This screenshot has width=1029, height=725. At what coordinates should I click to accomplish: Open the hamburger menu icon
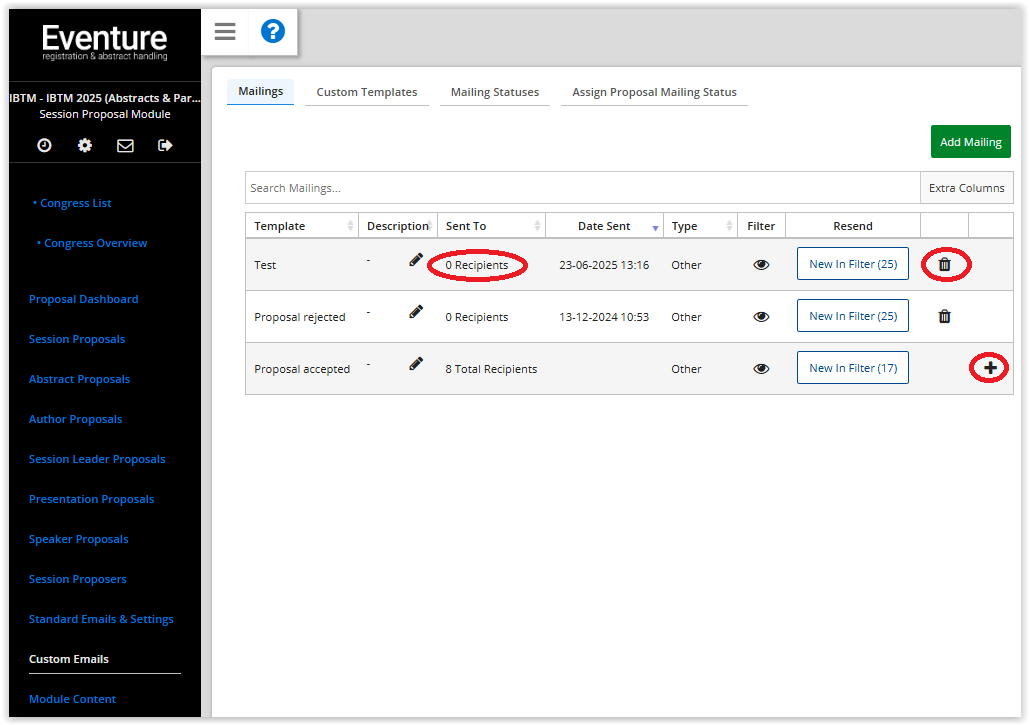pos(225,32)
